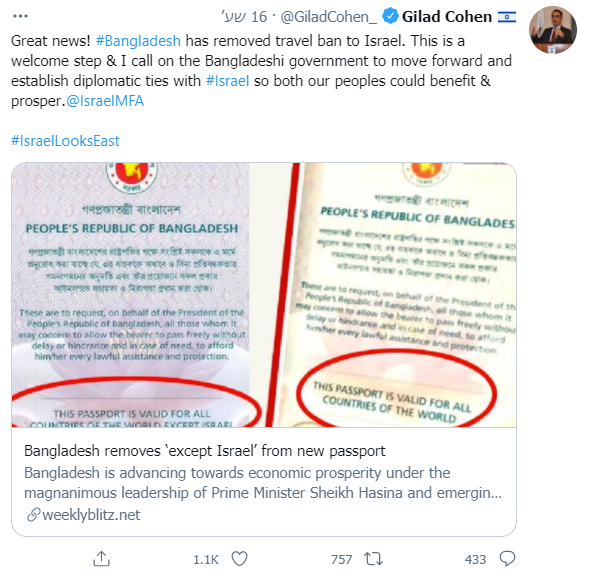Open article titled Bangladesh removes 'except Israel'

[x=205, y=451]
